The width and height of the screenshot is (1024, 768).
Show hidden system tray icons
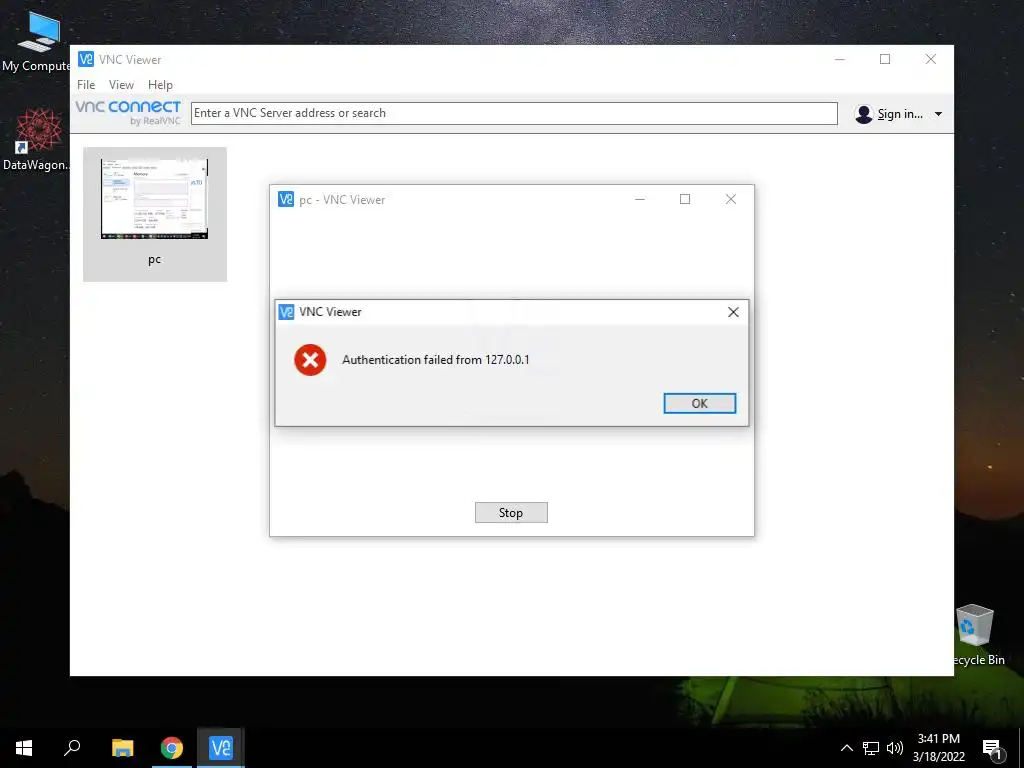[x=846, y=748]
